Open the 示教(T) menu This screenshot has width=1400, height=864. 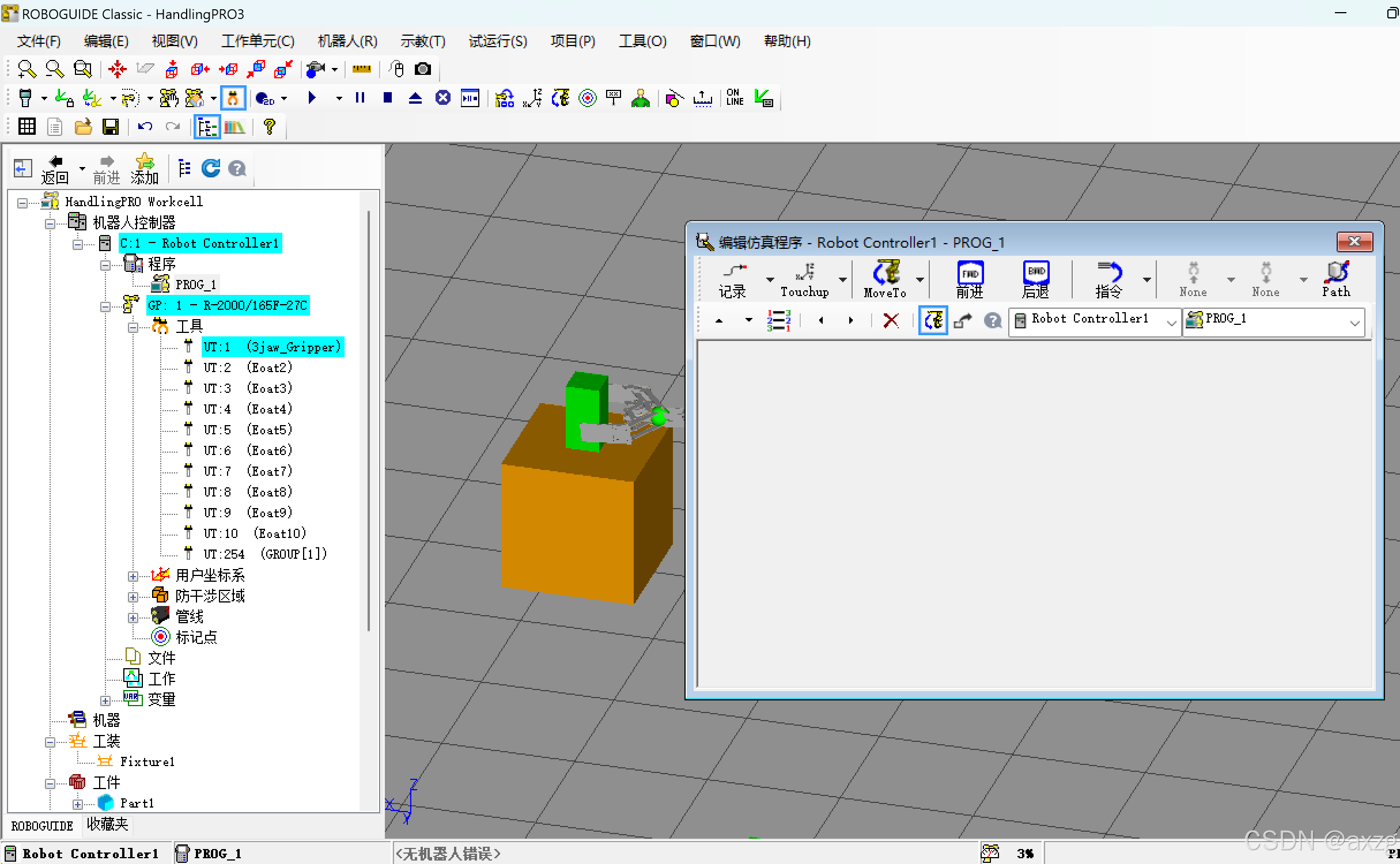coord(422,41)
